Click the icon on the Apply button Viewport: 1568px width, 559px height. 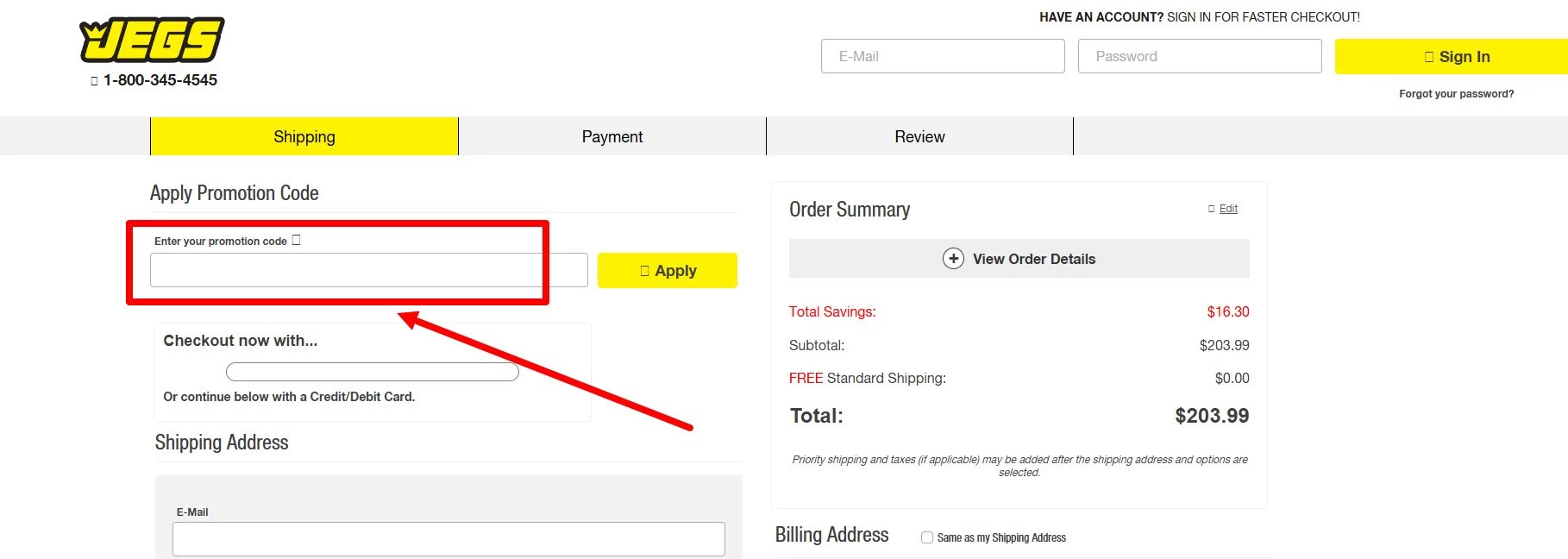tap(644, 271)
